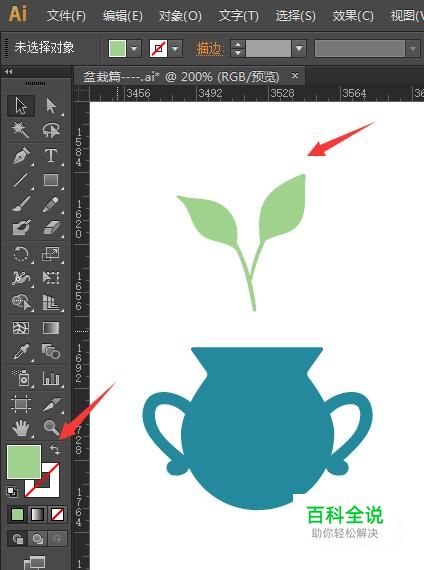Open the screen mode button

click(x=35, y=562)
